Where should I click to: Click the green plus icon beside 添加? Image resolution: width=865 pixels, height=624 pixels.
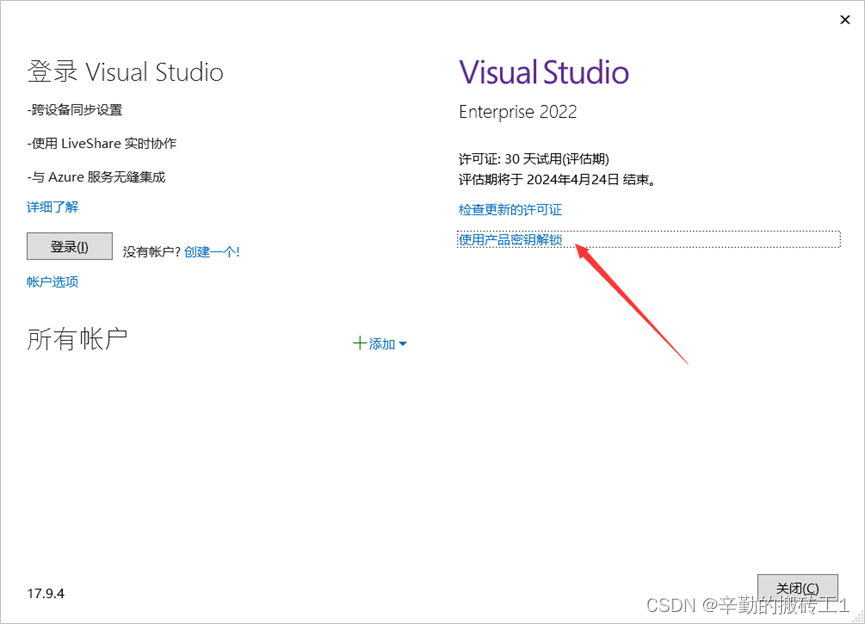(359, 343)
